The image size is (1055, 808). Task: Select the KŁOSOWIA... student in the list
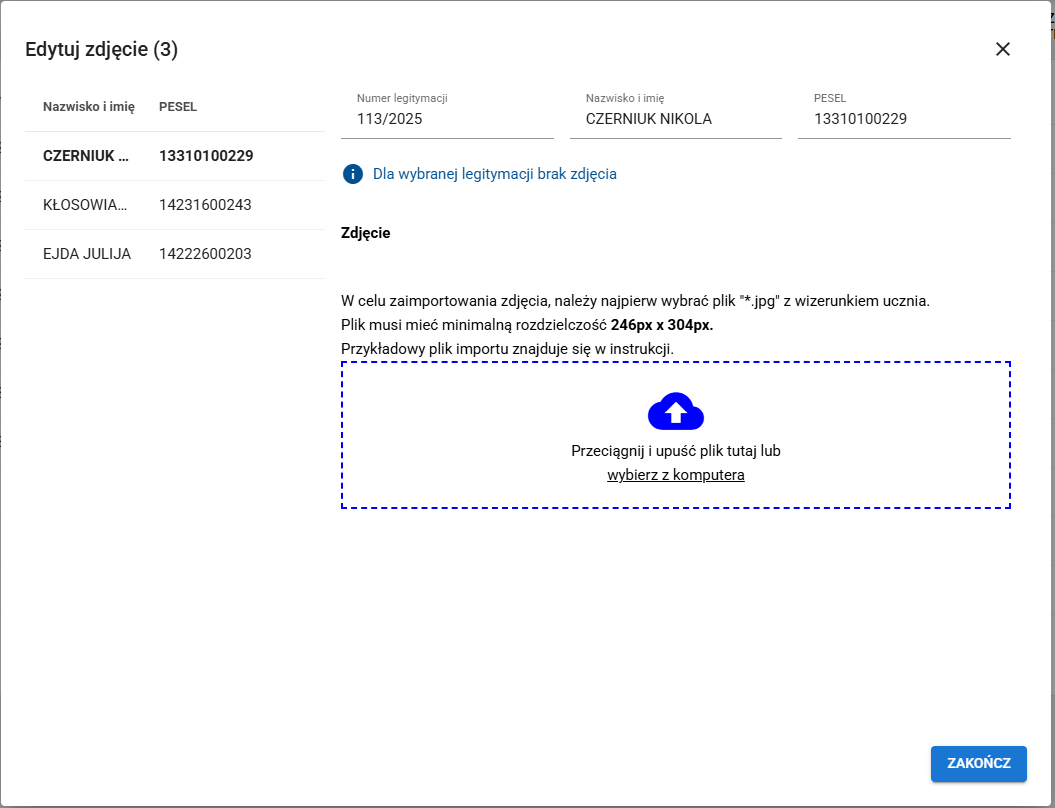pos(85,205)
